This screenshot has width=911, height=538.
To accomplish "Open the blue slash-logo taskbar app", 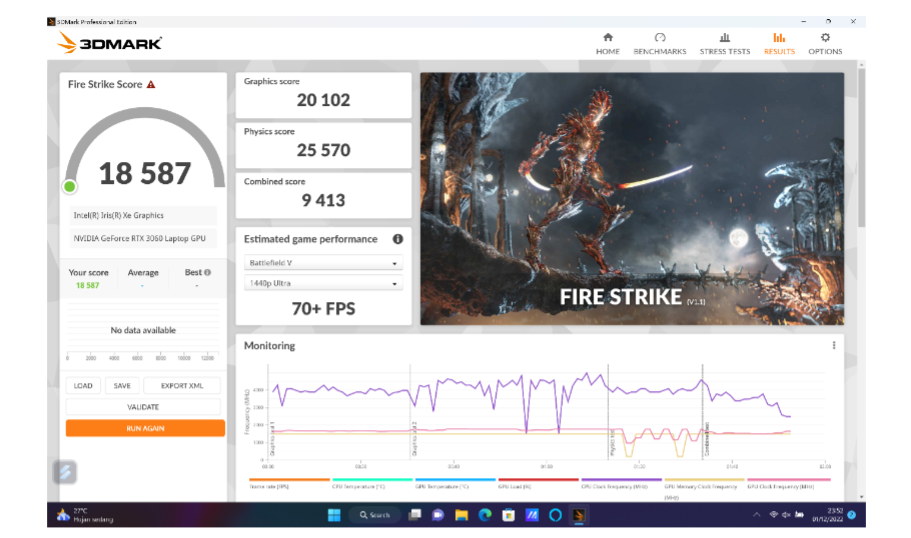I will click(532, 515).
